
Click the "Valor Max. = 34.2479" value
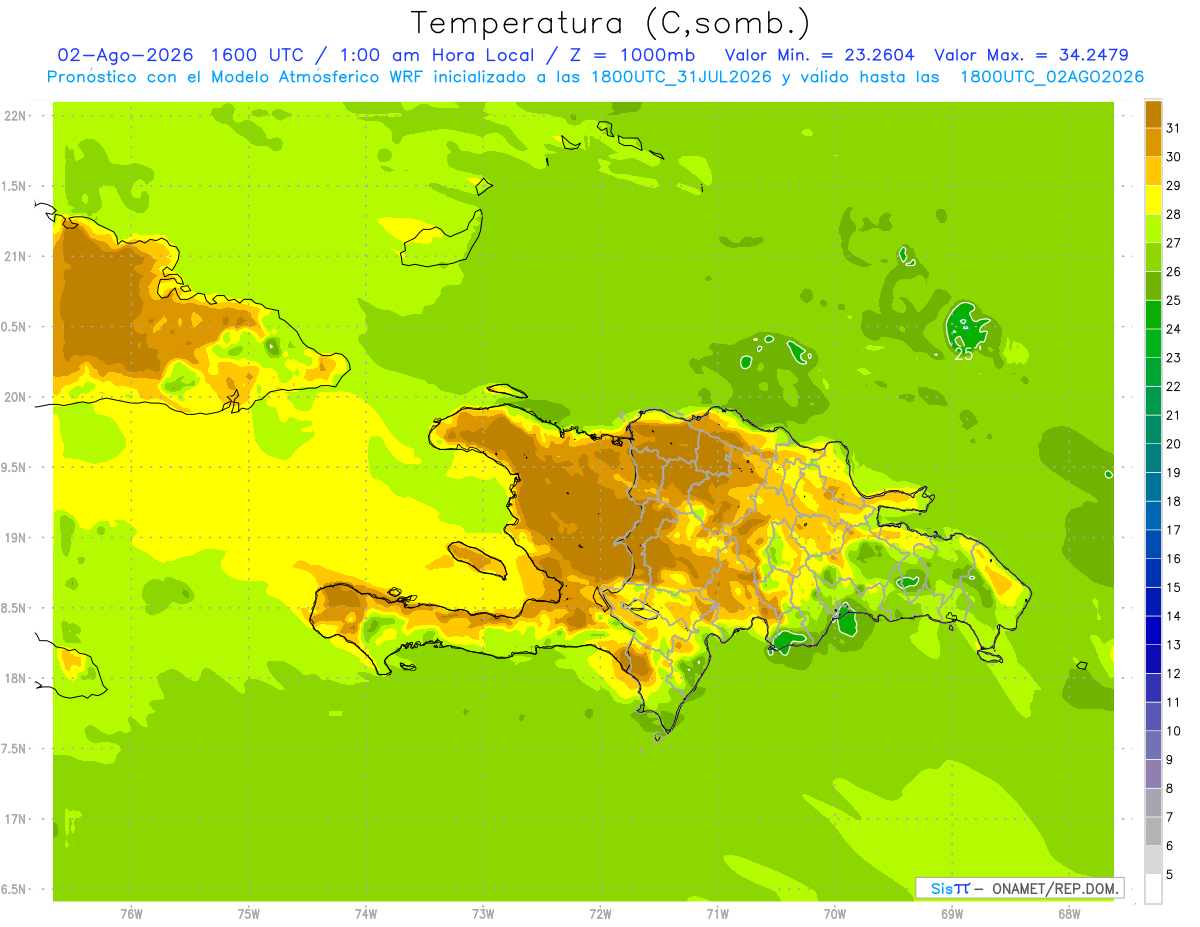tap(1031, 55)
